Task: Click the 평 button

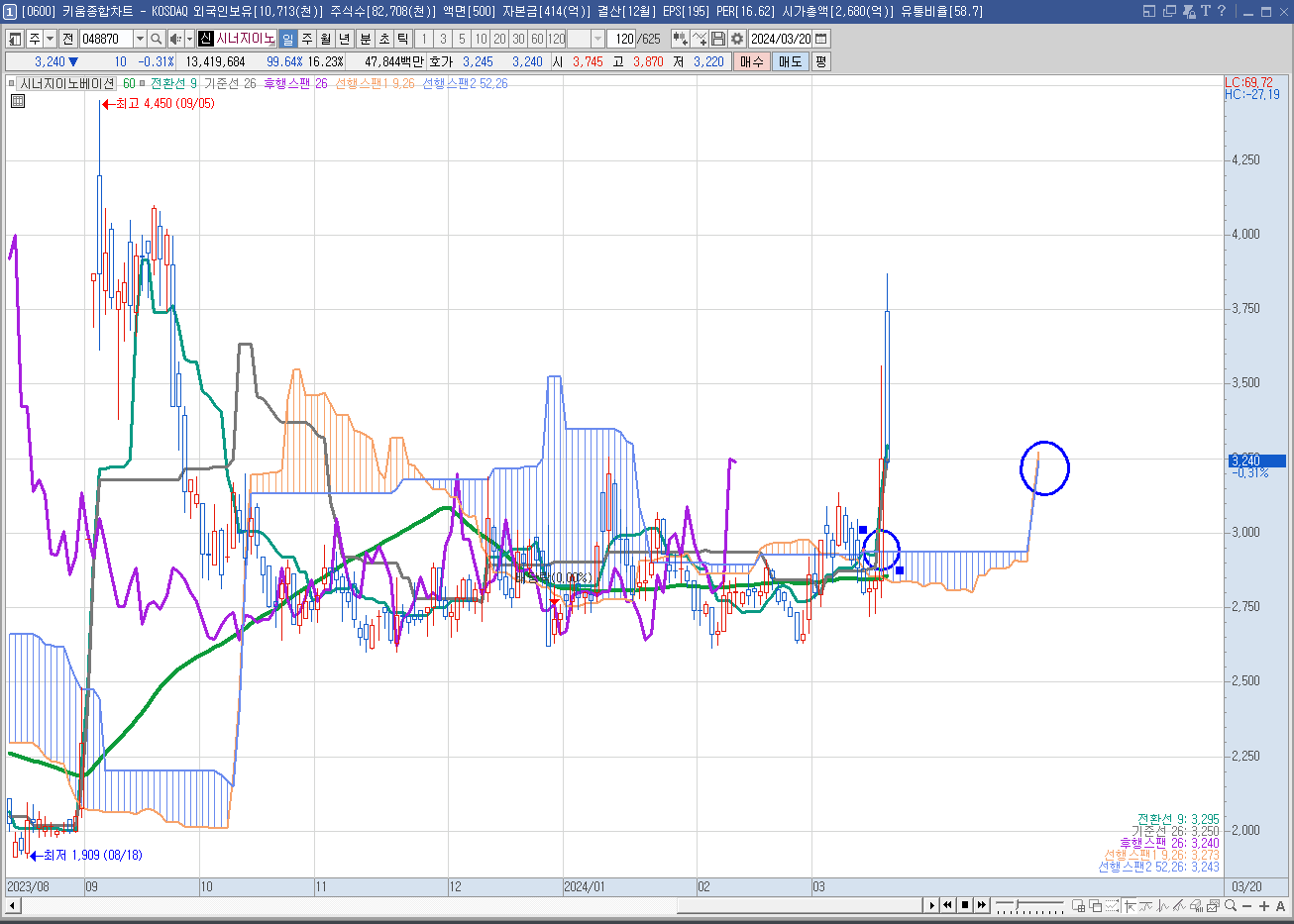Action: click(821, 61)
